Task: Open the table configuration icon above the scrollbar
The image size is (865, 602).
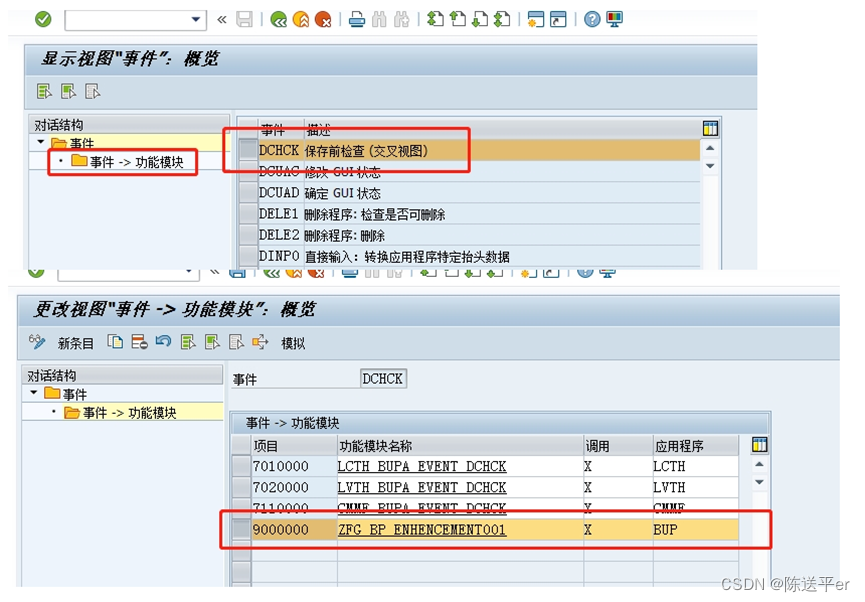Action: pyautogui.click(x=759, y=445)
